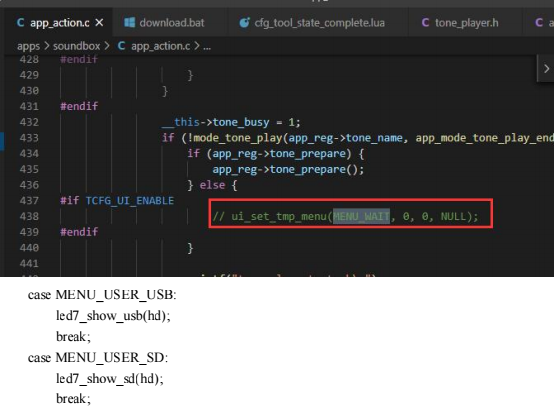Select the app_action.c breadcrumb segment

click(160, 46)
